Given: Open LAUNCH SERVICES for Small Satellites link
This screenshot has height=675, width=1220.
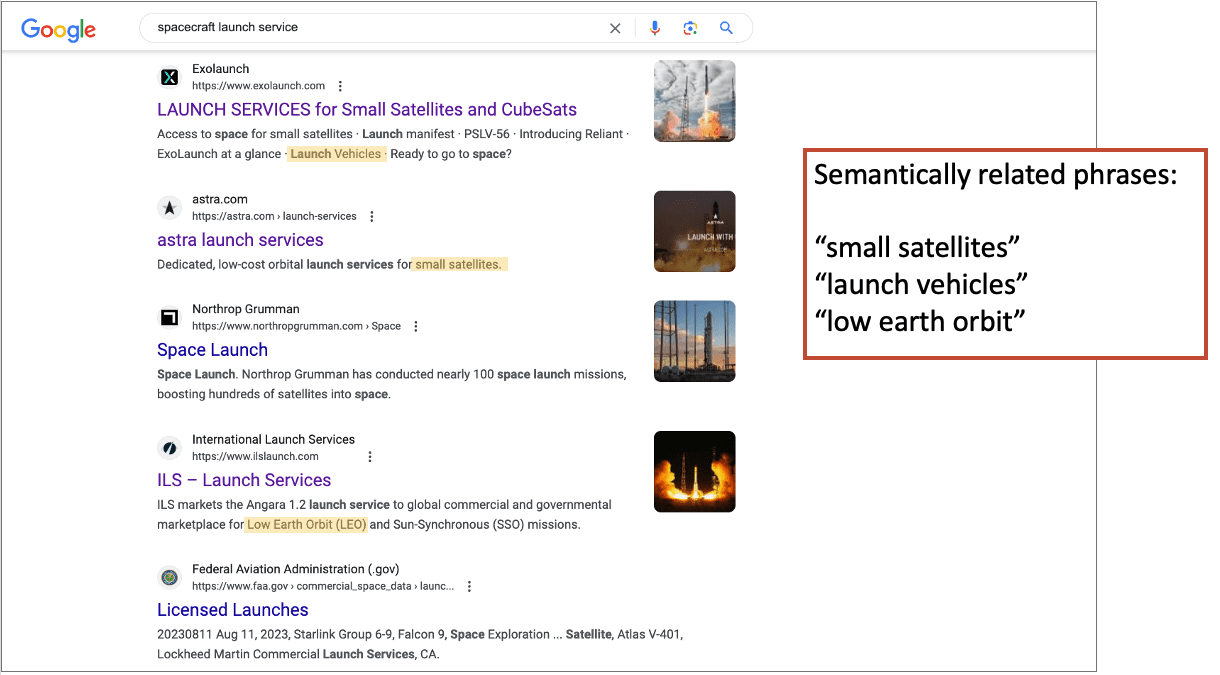Looking at the screenshot, I should (x=366, y=110).
